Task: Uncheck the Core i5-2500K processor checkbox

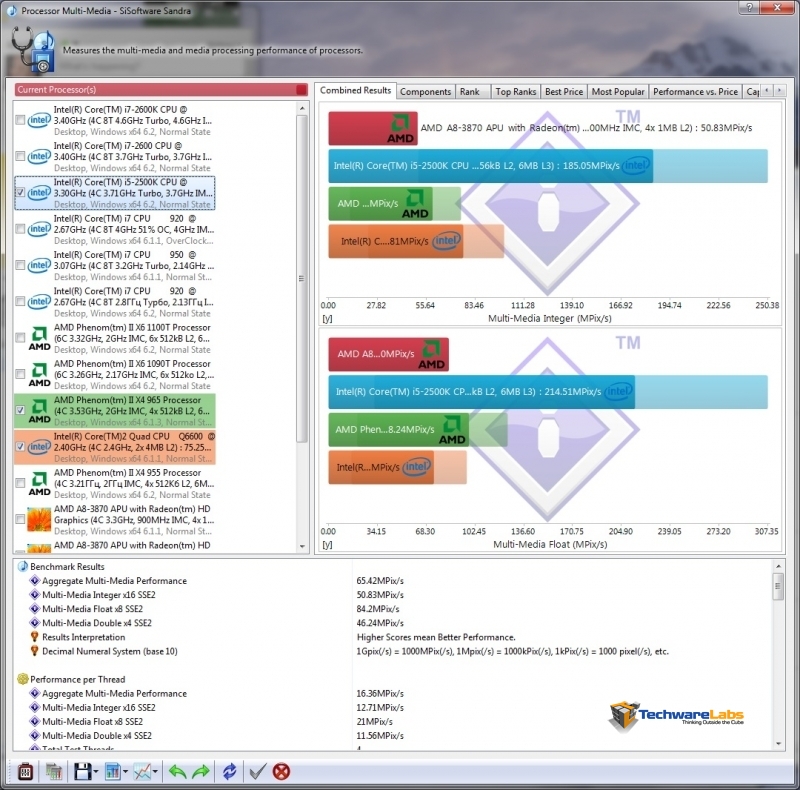Action: pyautogui.click(x=20, y=193)
